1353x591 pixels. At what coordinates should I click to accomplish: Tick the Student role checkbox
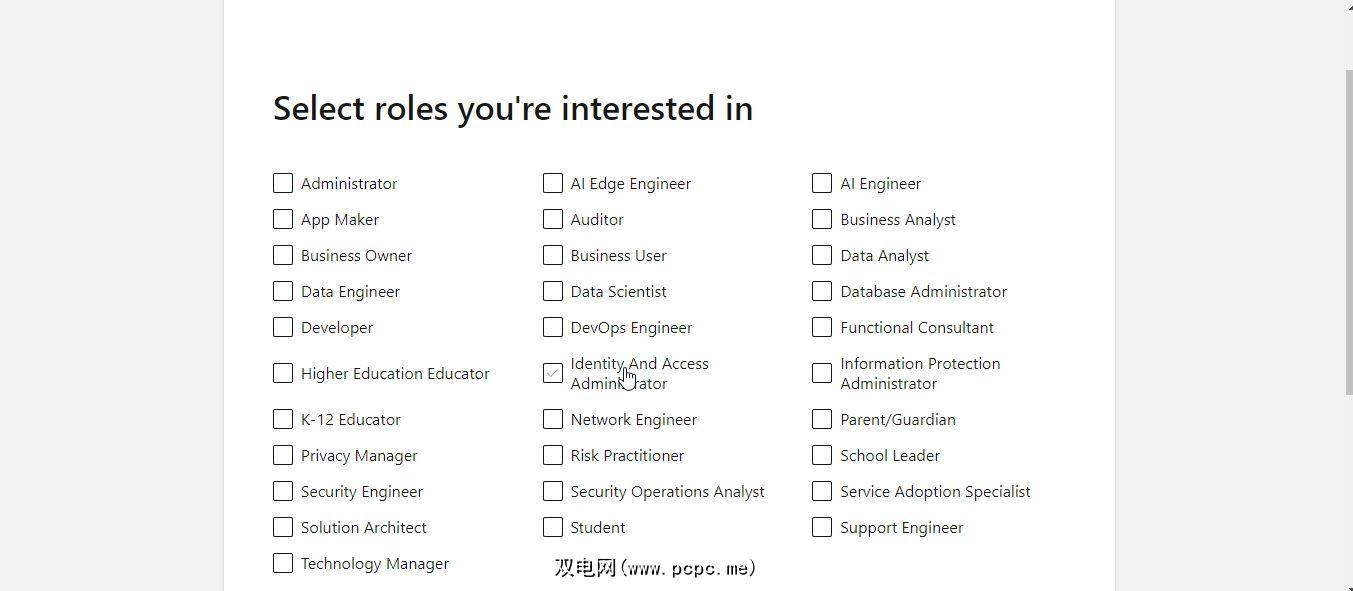click(553, 527)
